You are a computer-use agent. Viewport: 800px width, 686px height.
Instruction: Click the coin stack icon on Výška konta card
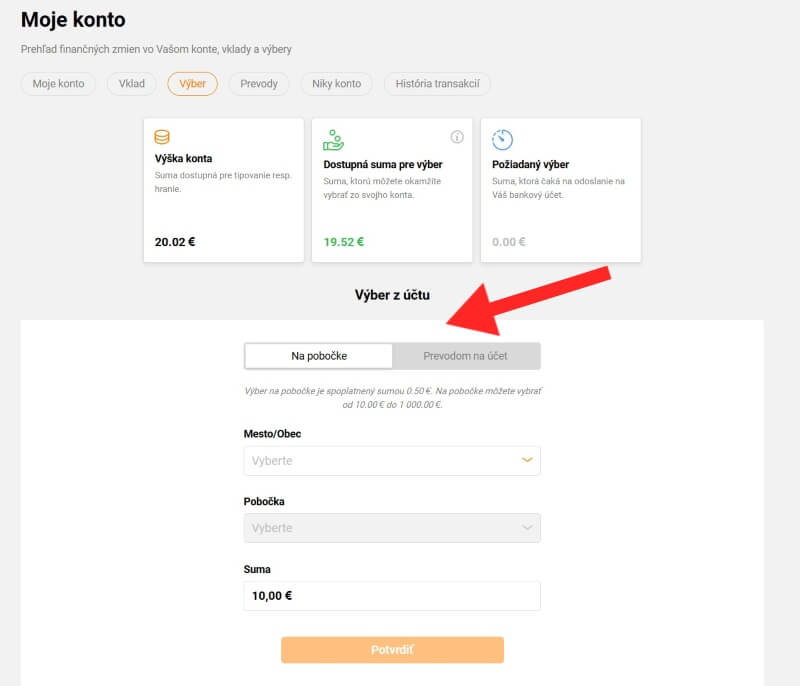(x=162, y=137)
